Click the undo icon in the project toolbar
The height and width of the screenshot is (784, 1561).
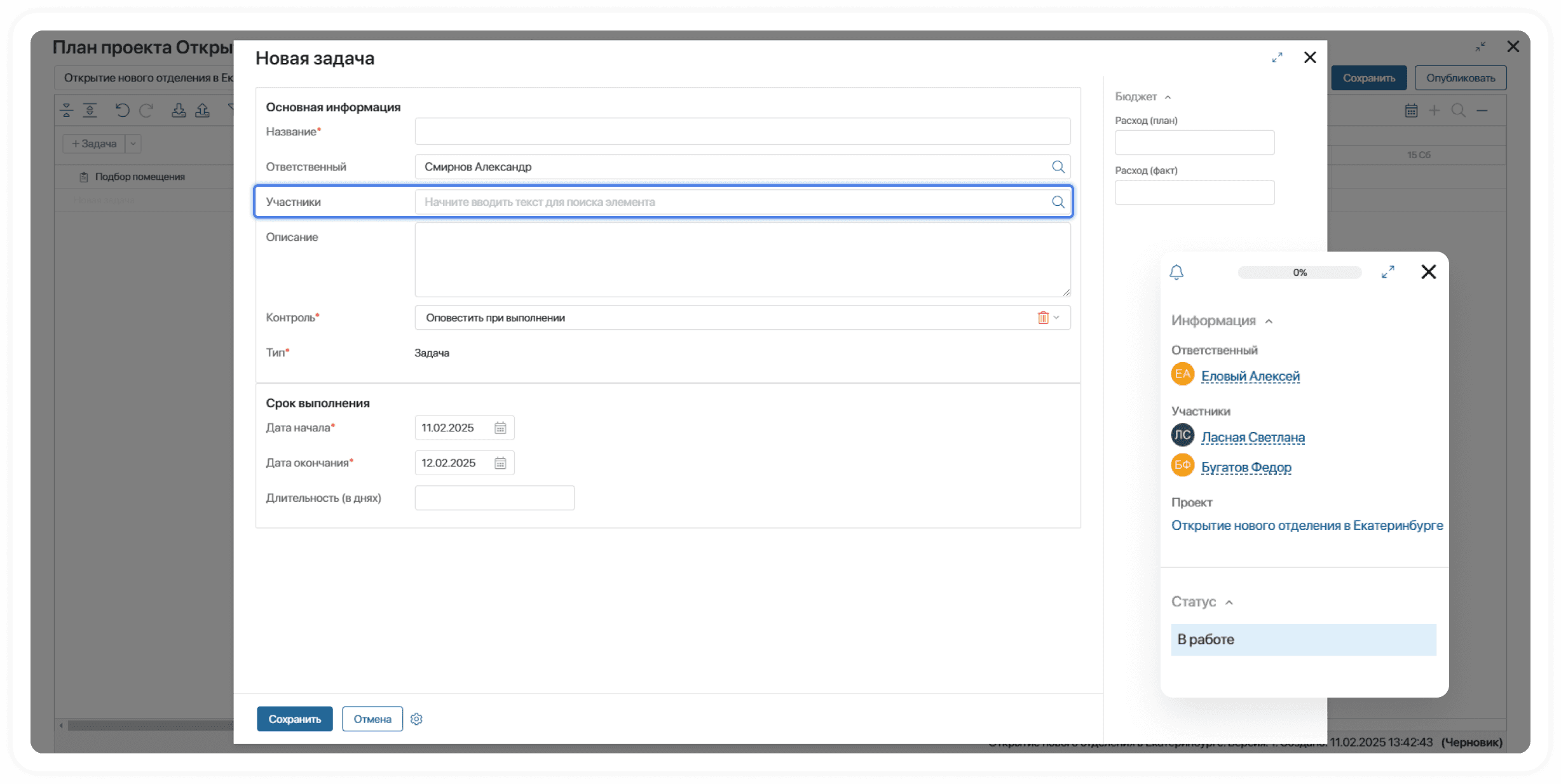pos(122,111)
